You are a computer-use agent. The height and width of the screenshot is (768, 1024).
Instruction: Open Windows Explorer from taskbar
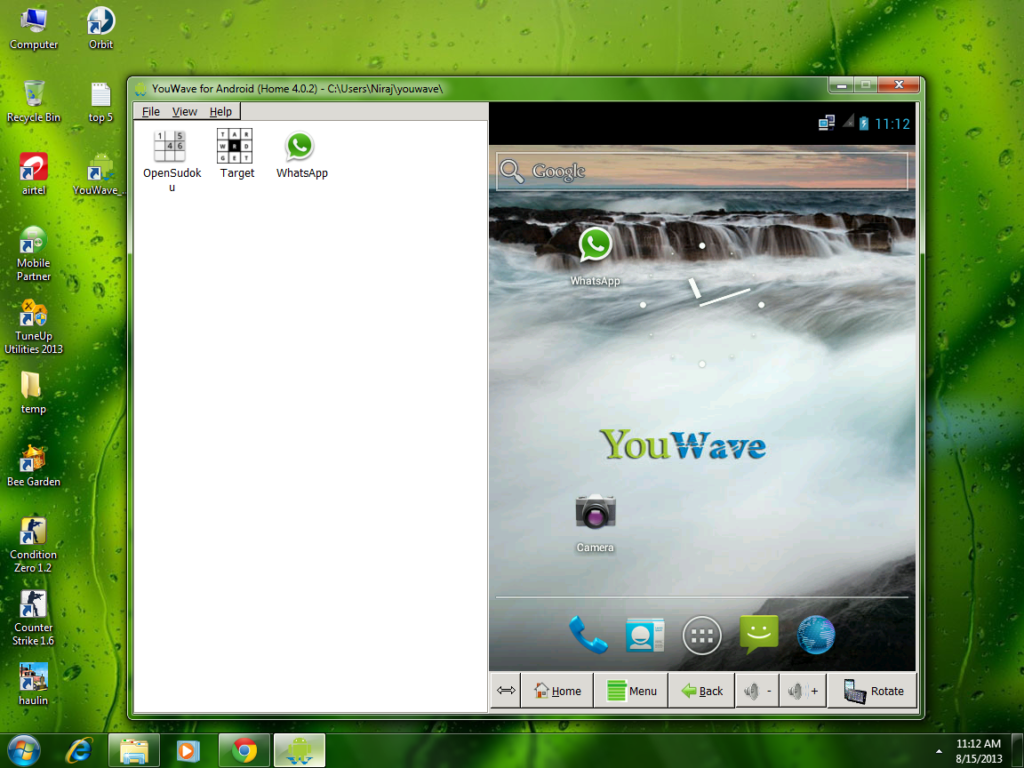(x=133, y=751)
